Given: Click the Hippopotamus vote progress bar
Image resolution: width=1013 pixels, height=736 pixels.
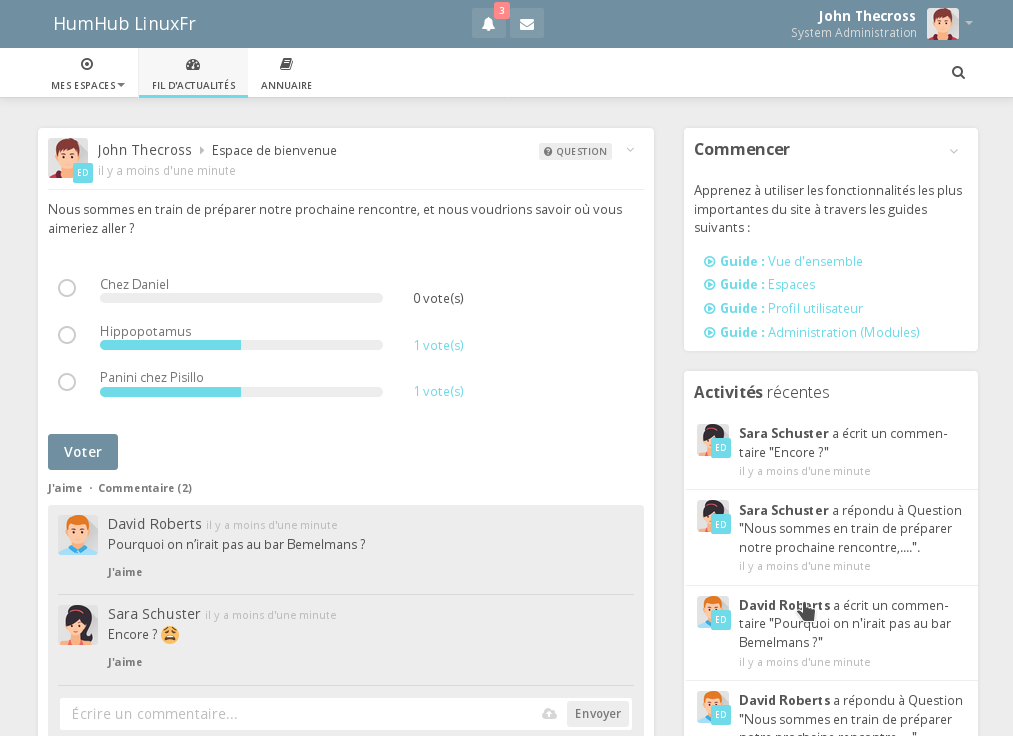Looking at the screenshot, I should (241, 345).
